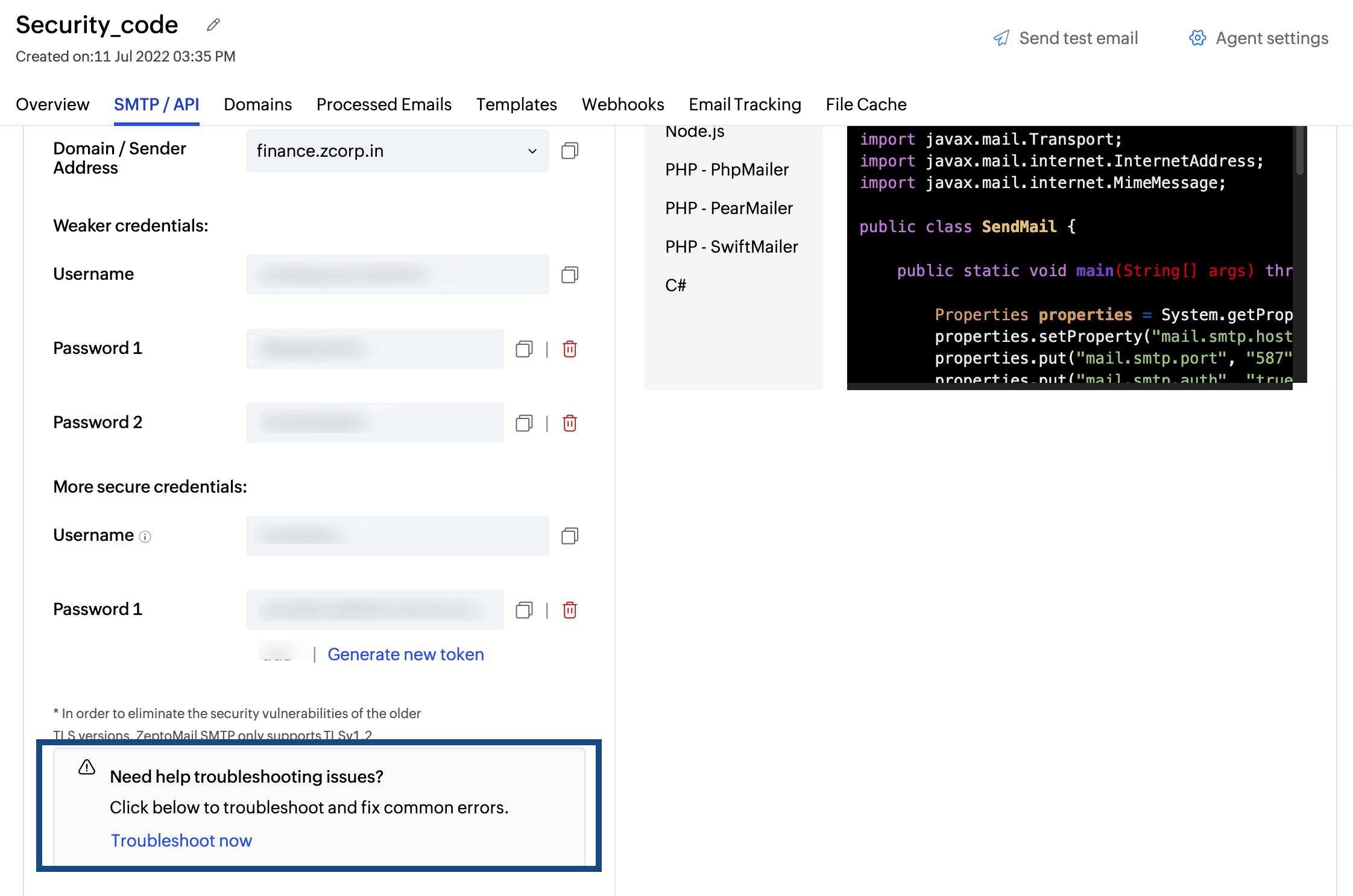Switch to the Overview tab
The image size is (1353, 896).
[x=52, y=104]
